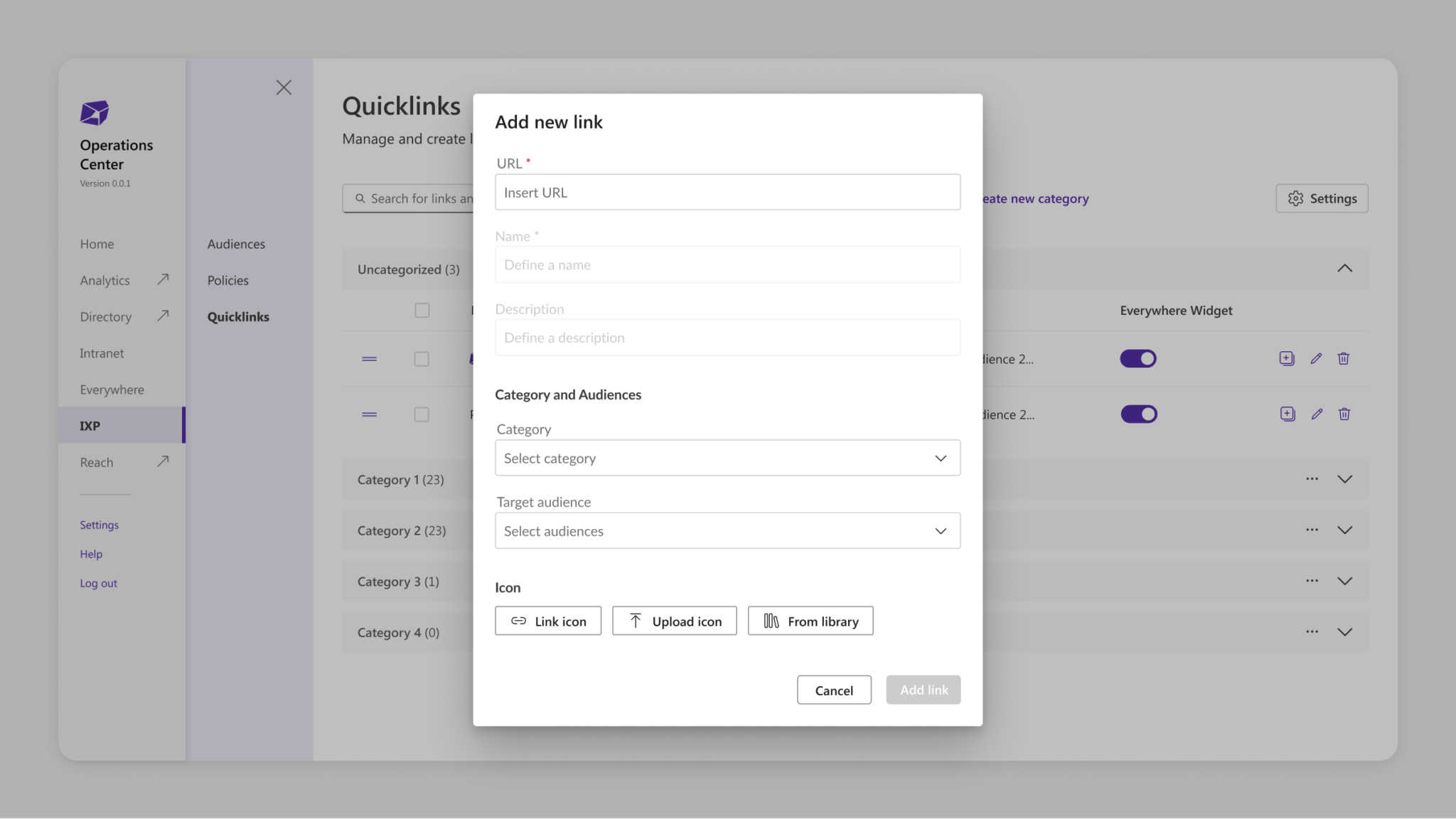Image resolution: width=1456 pixels, height=819 pixels.
Task: Click the edit pencil icon on first row
Action: pos(1316,358)
